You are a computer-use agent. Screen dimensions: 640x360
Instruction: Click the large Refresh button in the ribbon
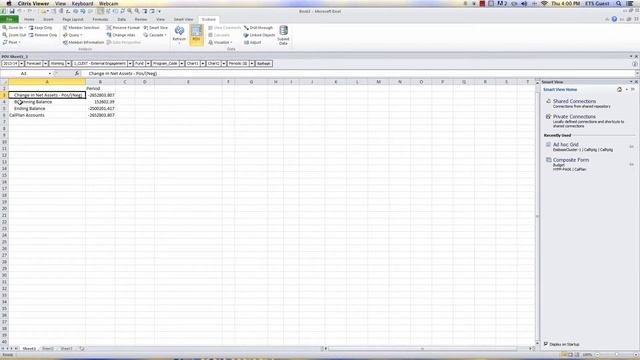[179, 34]
